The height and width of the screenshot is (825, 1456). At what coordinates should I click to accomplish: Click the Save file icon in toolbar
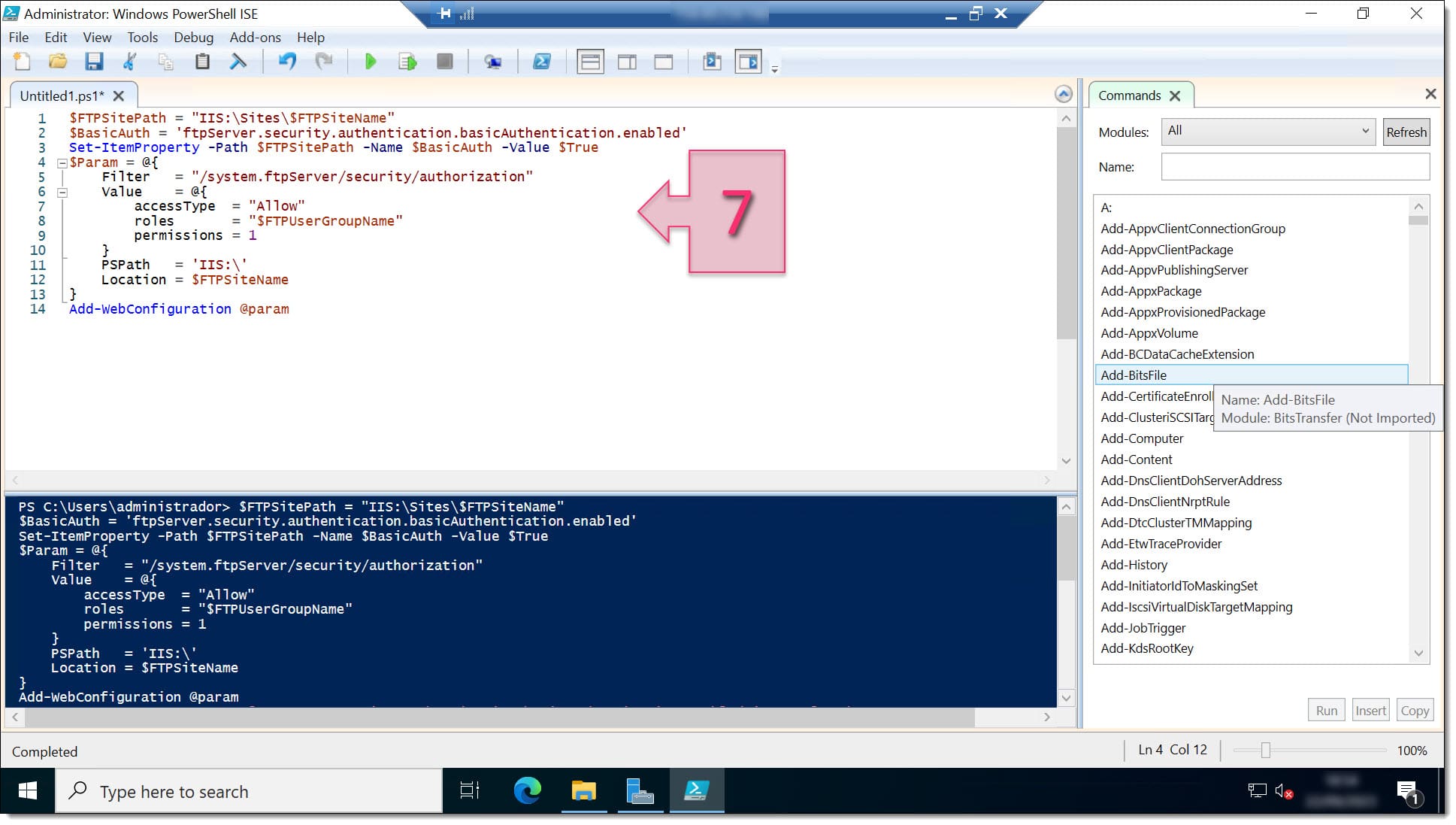point(95,62)
